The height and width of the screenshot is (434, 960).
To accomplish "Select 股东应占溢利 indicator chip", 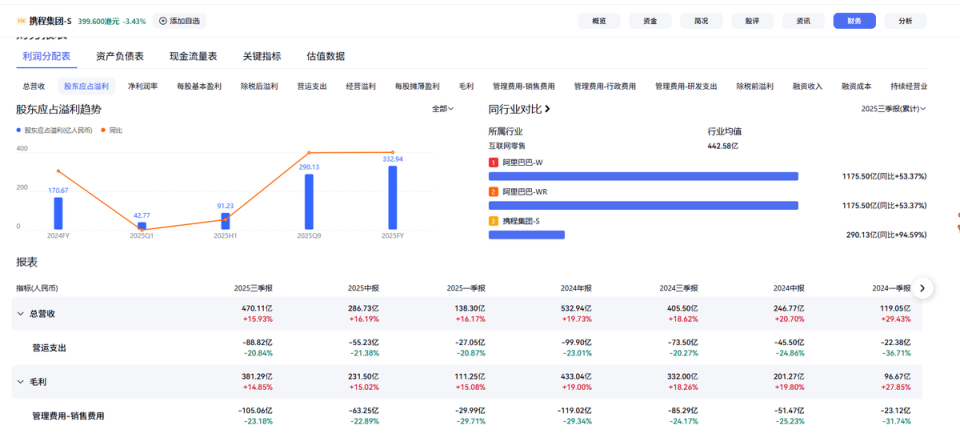I will 86,86.
